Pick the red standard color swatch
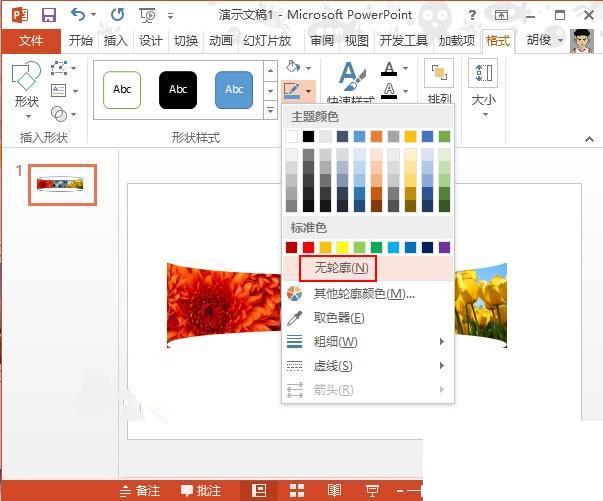Image resolution: width=603 pixels, height=501 pixels. coord(308,247)
